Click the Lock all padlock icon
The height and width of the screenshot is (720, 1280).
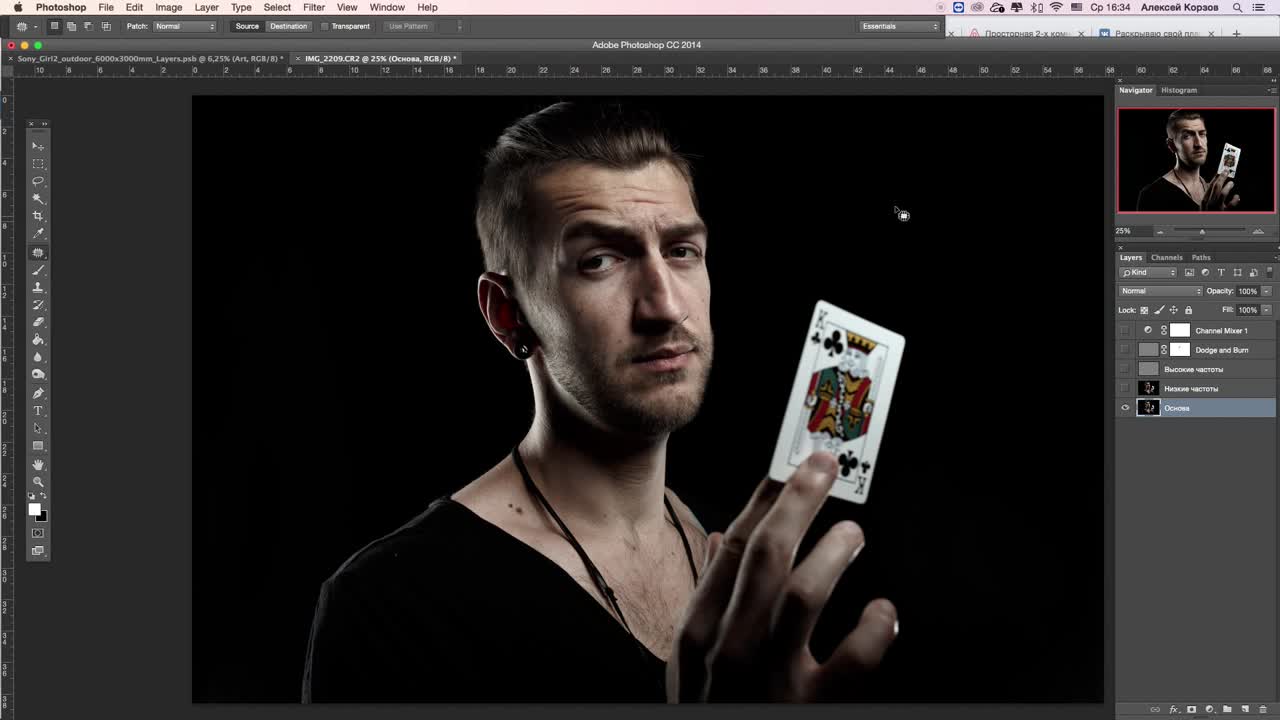1188,310
